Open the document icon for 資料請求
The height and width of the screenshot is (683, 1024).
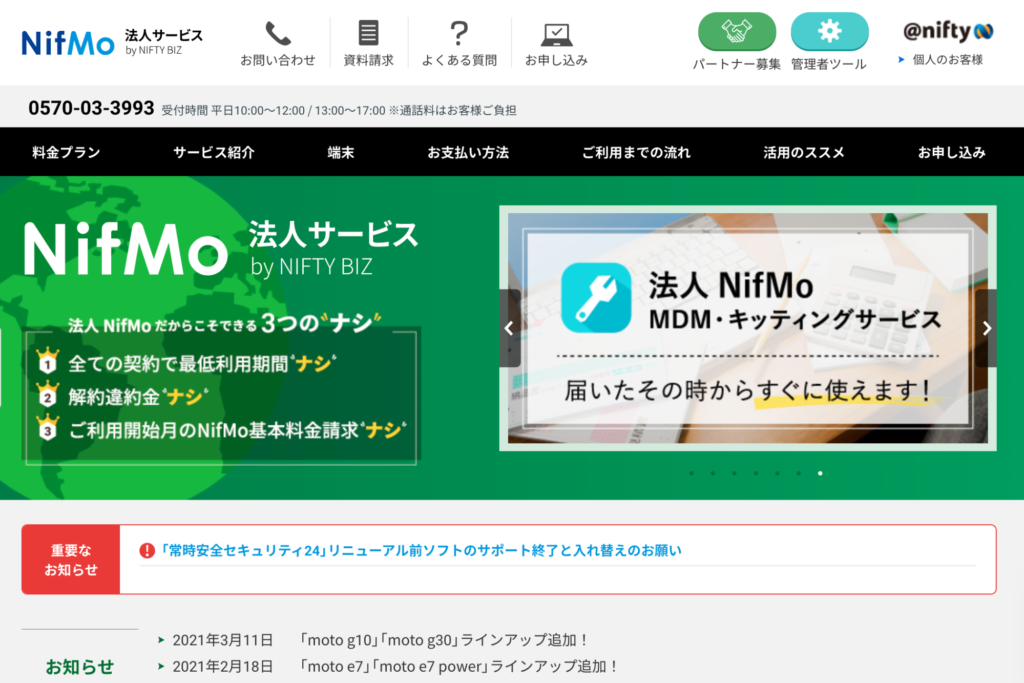point(368,33)
